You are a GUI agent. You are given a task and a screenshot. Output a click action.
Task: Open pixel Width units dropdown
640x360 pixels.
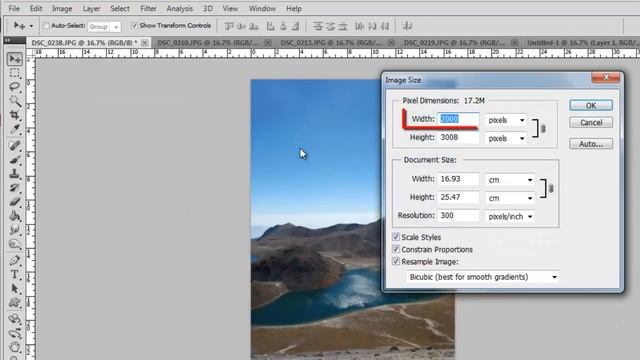pos(506,120)
